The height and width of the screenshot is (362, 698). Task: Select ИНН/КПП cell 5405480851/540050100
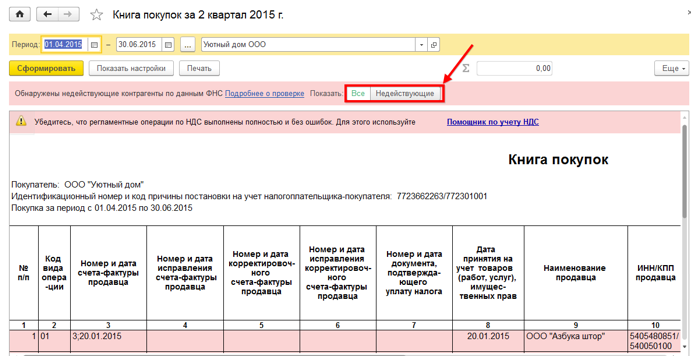(654, 341)
